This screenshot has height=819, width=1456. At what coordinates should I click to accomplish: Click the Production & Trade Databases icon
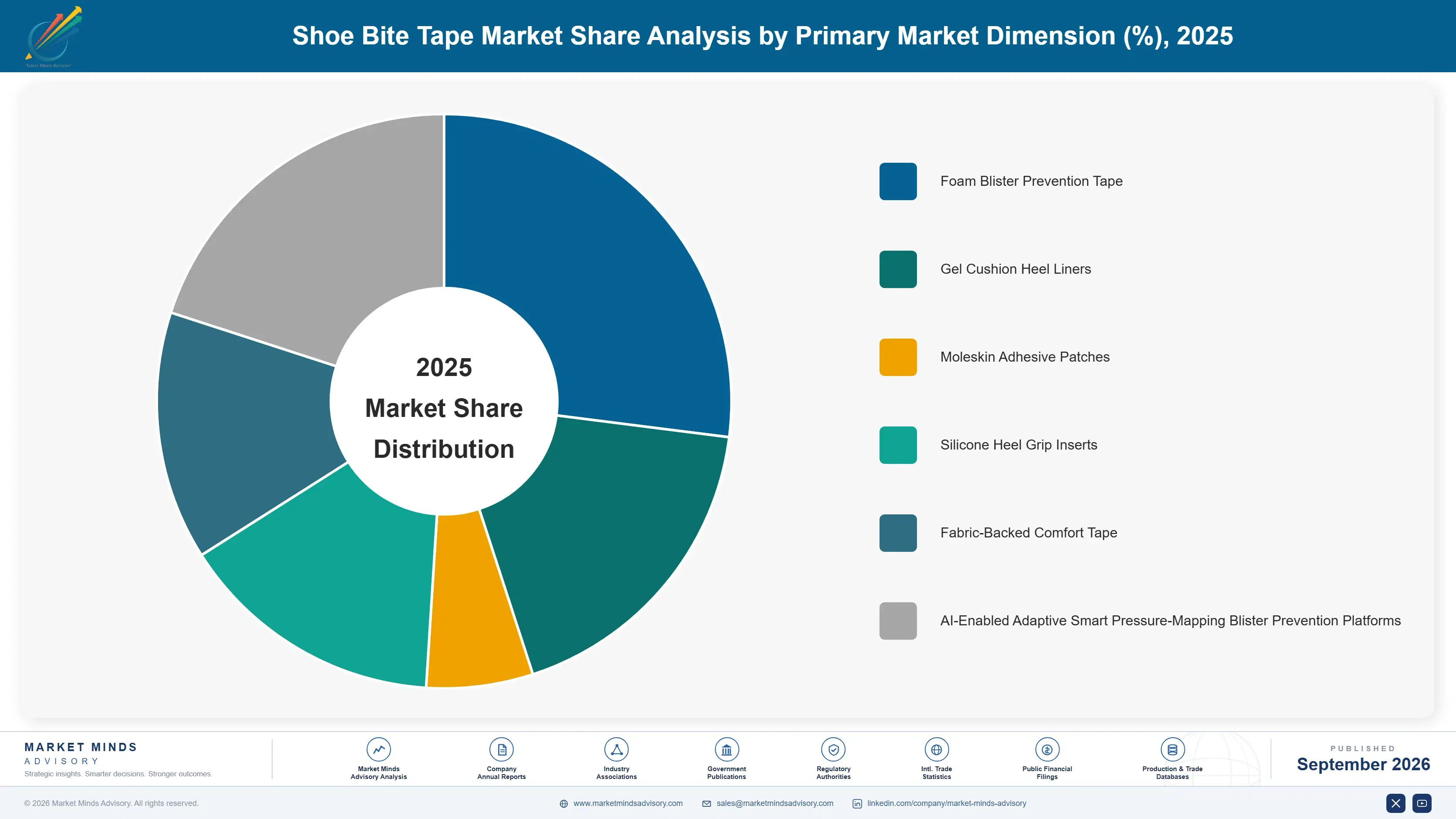pos(1172,749)
